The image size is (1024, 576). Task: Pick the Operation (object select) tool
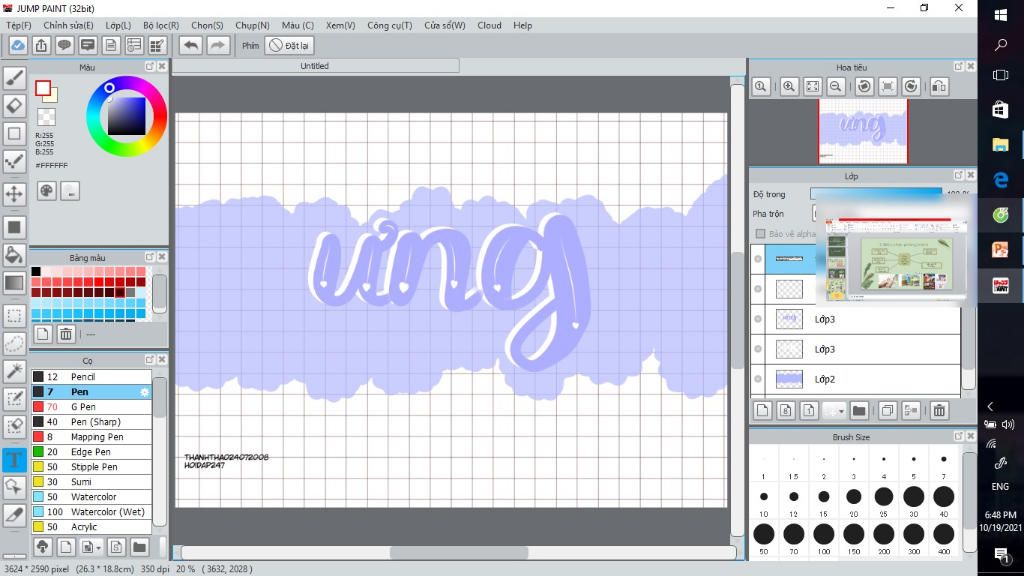coord(14,487)
